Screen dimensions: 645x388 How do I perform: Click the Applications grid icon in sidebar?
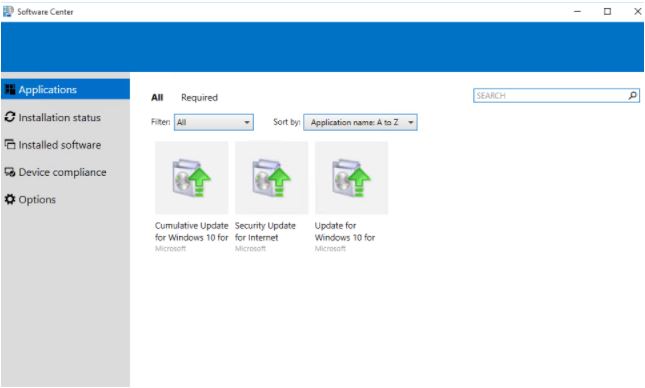tap(10, 89)
